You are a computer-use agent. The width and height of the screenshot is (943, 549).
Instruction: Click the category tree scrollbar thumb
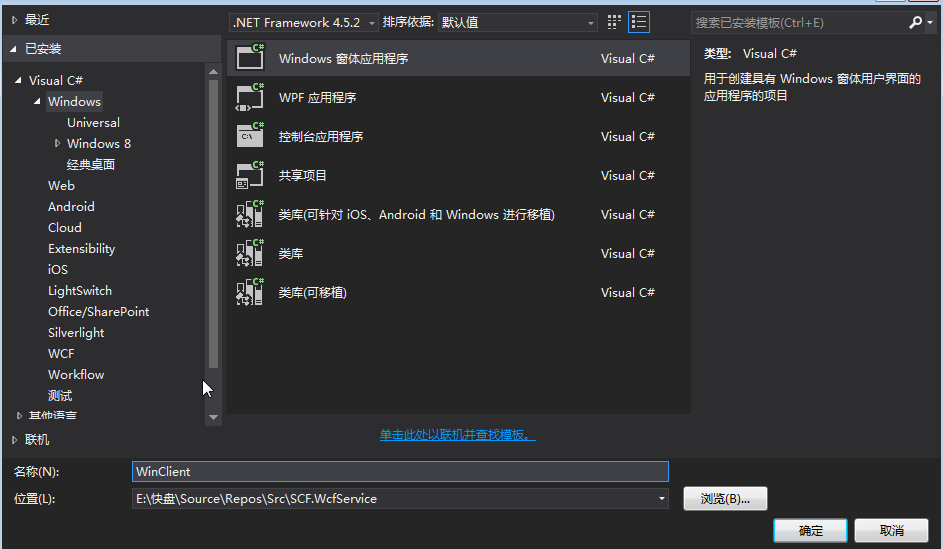(213, 223)
